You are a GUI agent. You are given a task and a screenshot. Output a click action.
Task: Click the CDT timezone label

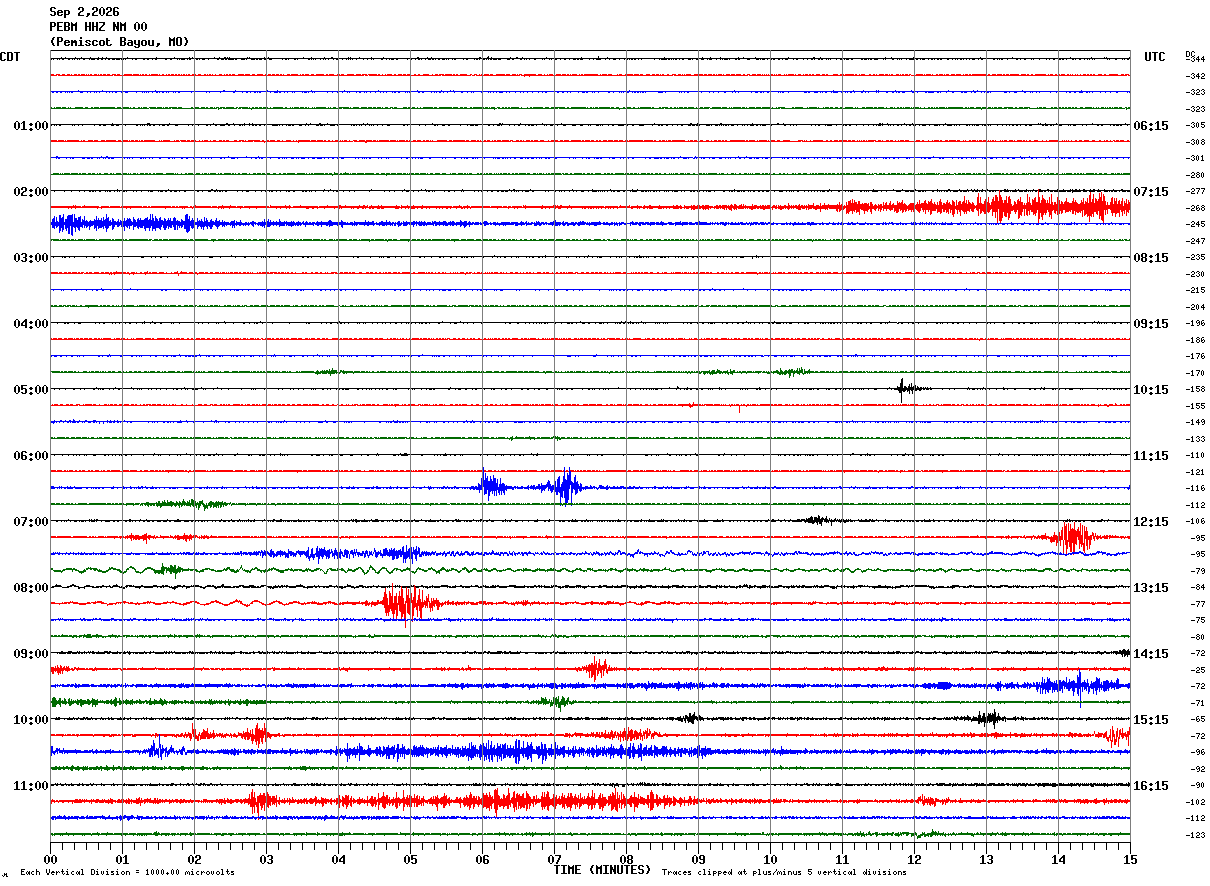(10, 57)
